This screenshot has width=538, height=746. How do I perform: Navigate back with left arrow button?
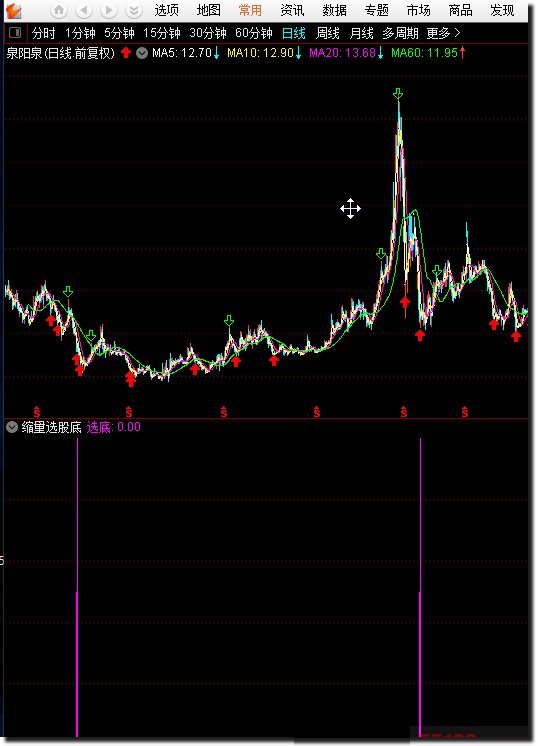pyautogui.click(x=84, y=10)
